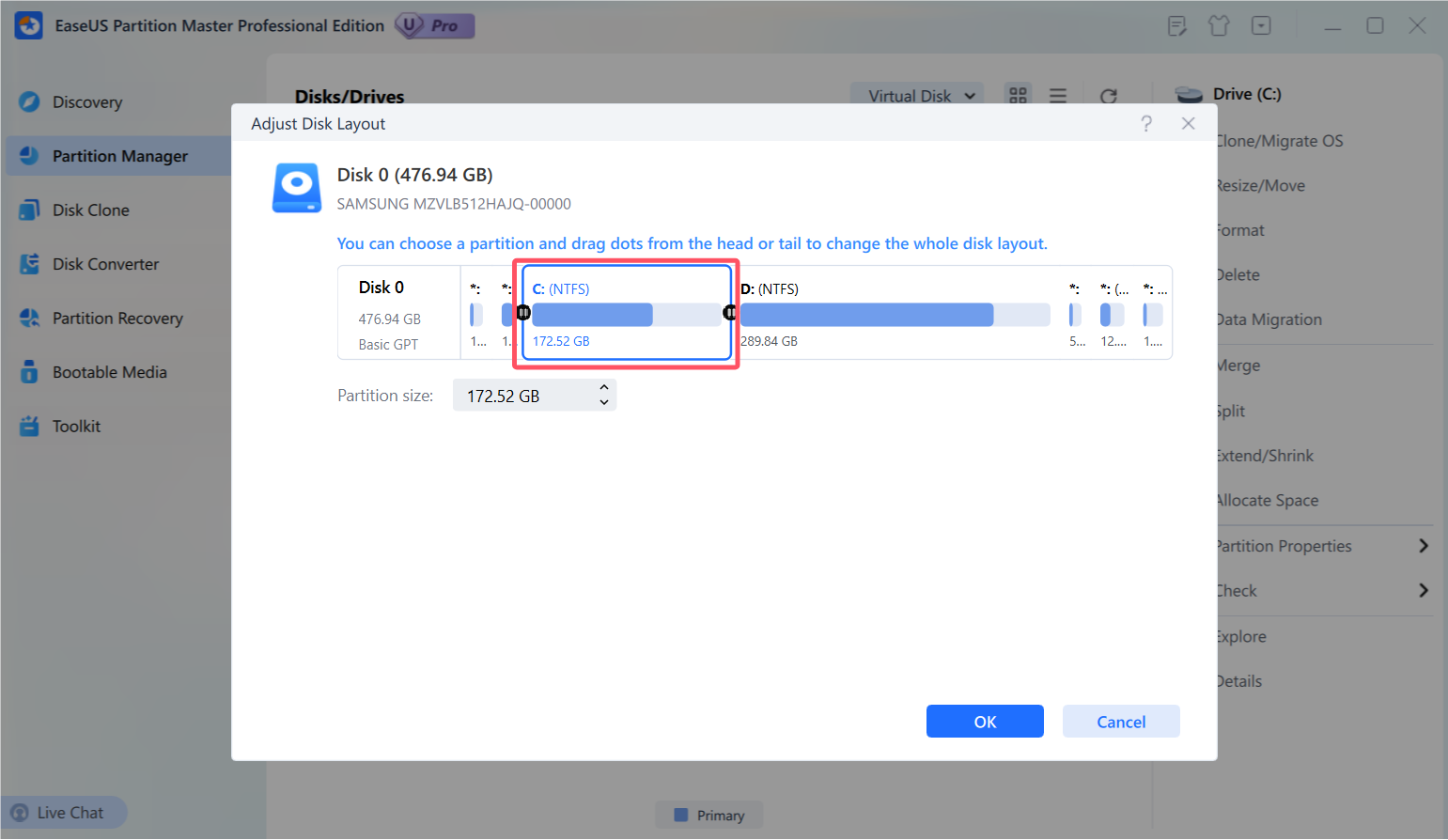Open Toolkit via its sidebar icon
Image resolution: width=1448 pixels, height=840 pixels.
tap(29, 426)
